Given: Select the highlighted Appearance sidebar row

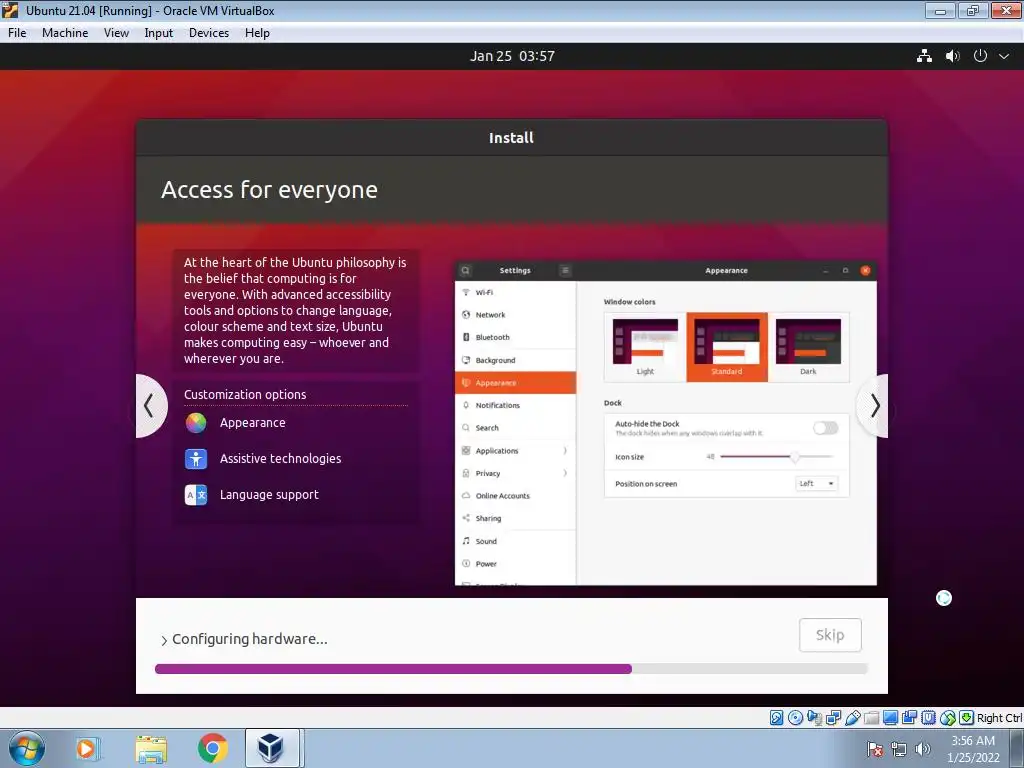Looking at the screenshot, I should [x=515, y=383].
